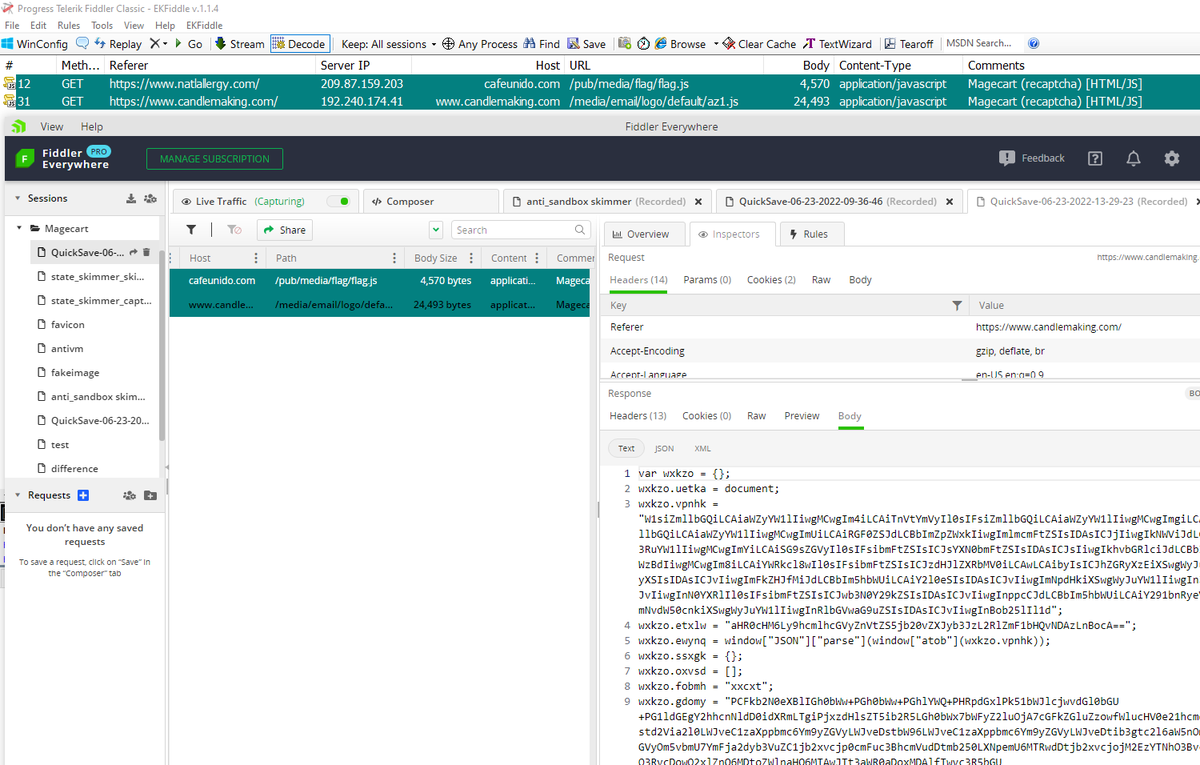Viewport: 1200px width, 765px height.
Task: Click Save in Fiddler Classic toolbar
Action: 587,44
